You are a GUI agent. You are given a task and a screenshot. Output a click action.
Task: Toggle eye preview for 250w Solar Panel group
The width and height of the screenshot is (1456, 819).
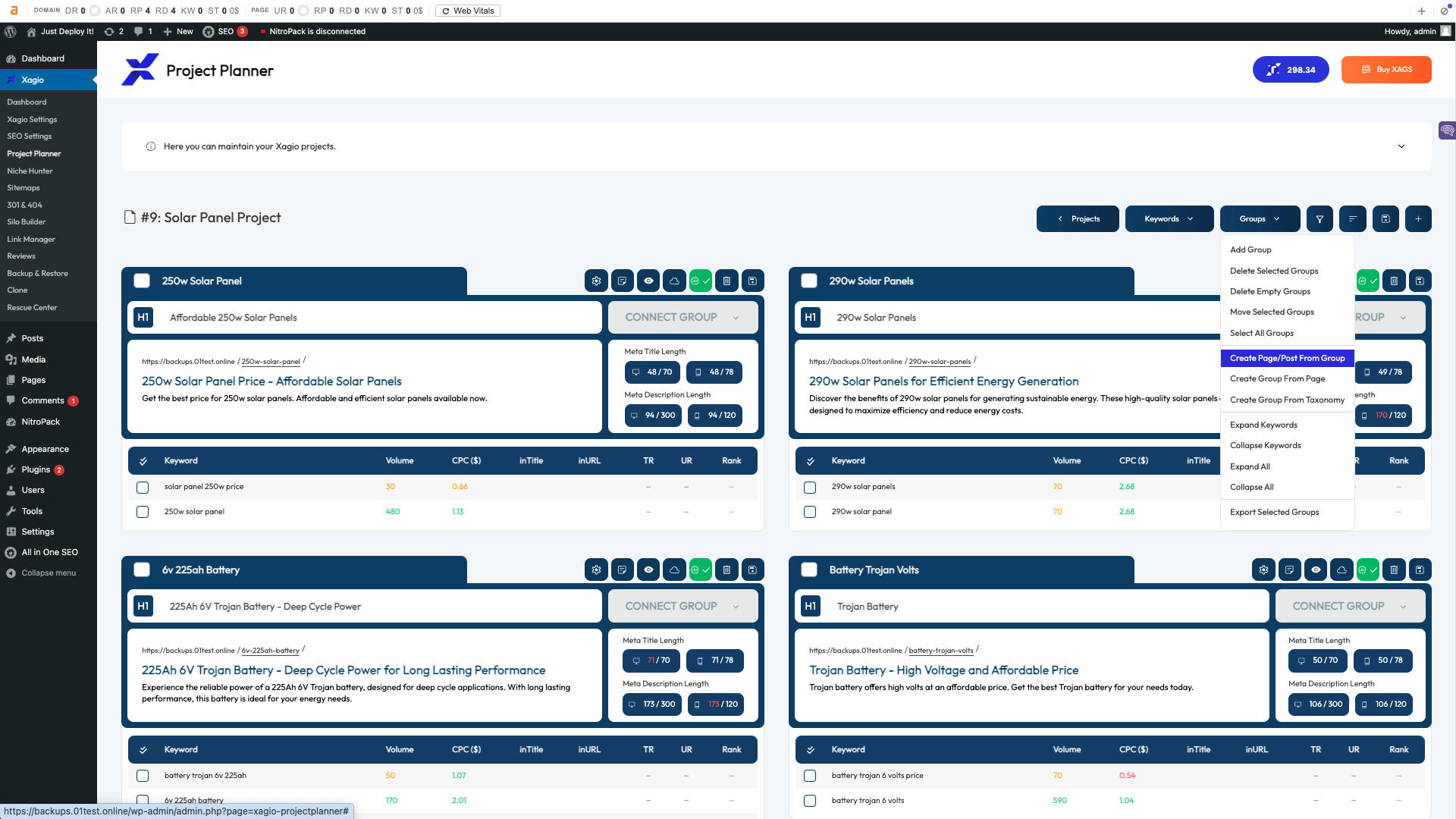[x=648, y=281]
